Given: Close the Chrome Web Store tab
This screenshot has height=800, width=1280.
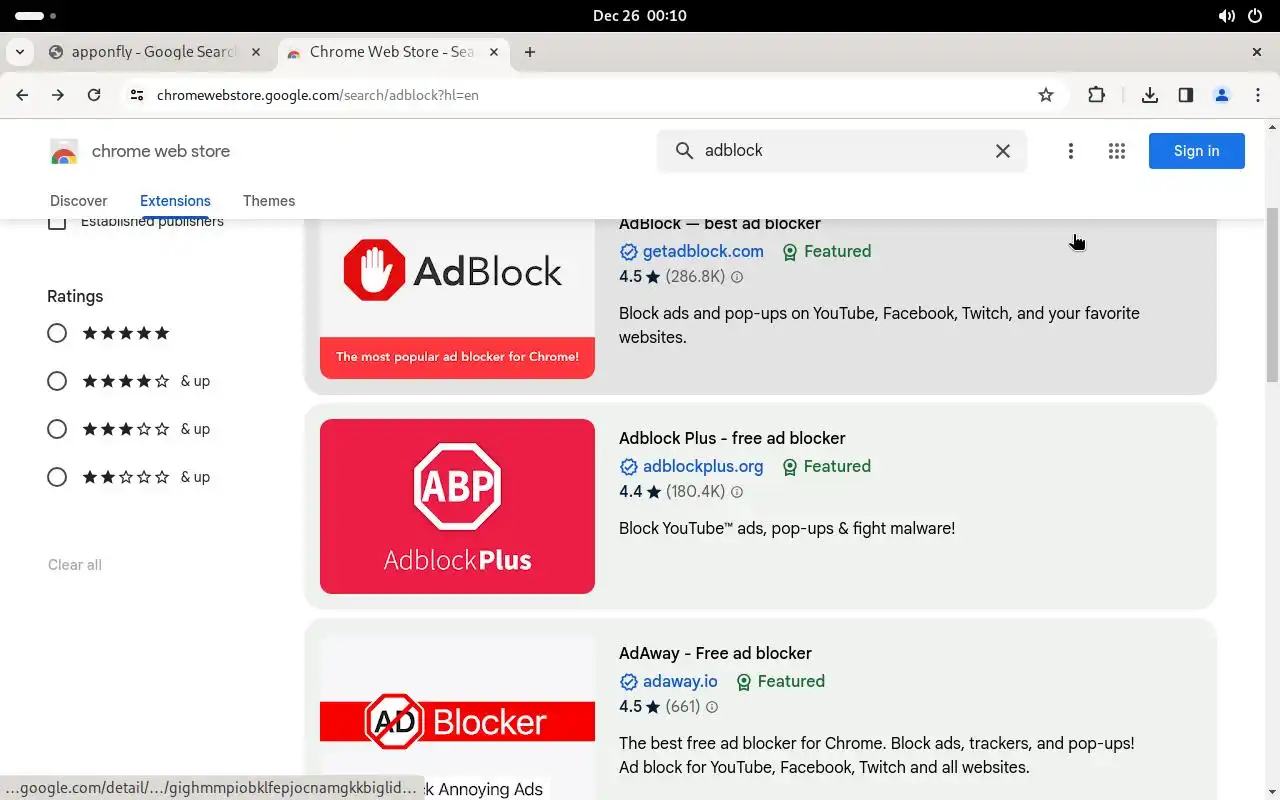Looking at the screenshot, I should pos(494,52).
